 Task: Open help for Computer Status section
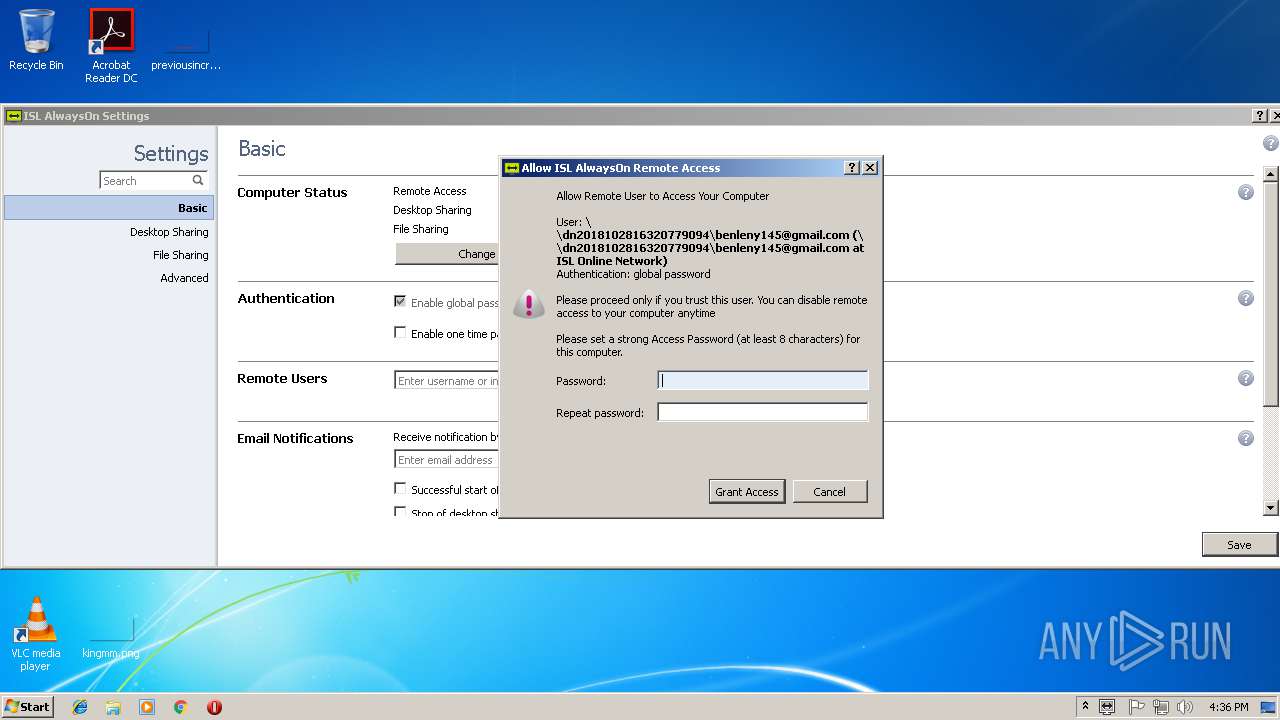tap(1246, 192)
